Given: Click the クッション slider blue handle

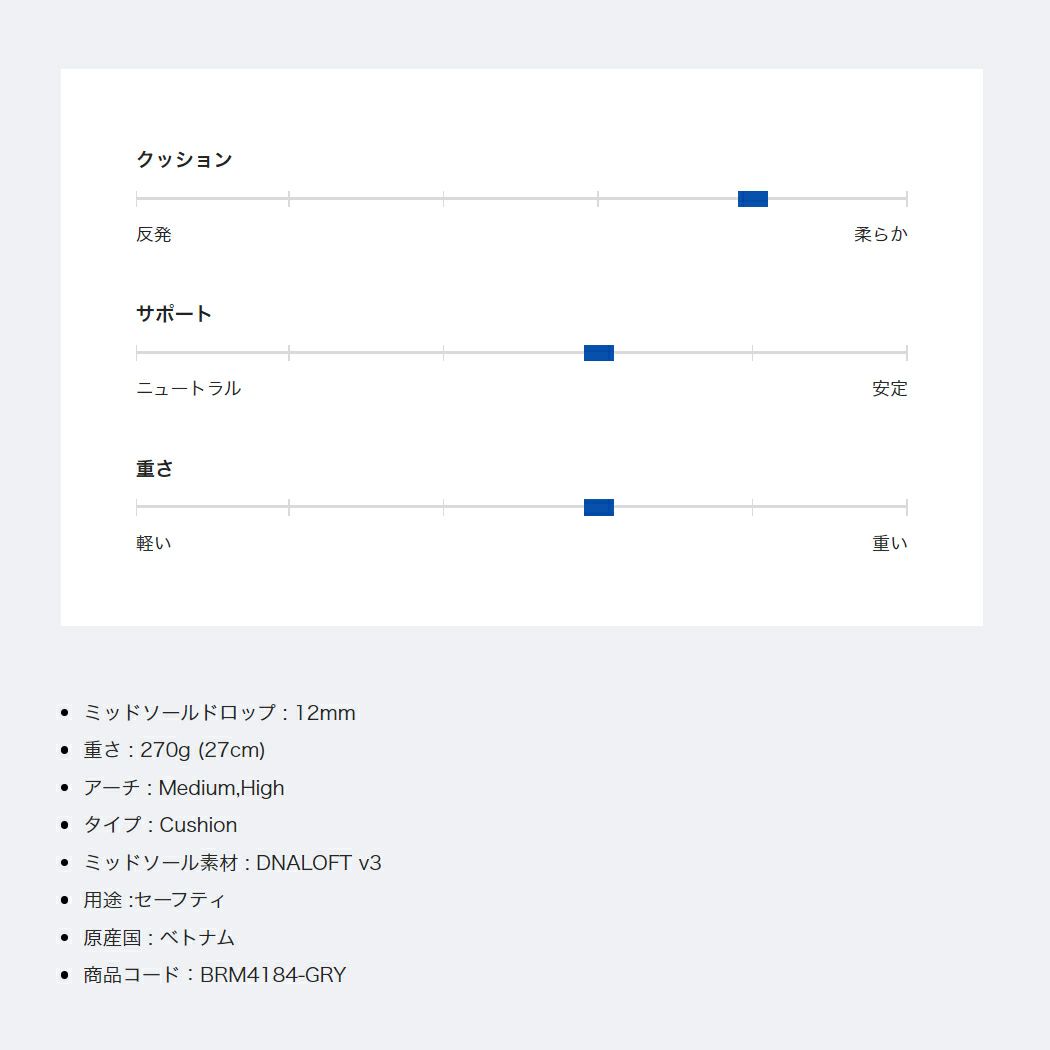Looking at the screenshot, I should click(x=752, y=199).
